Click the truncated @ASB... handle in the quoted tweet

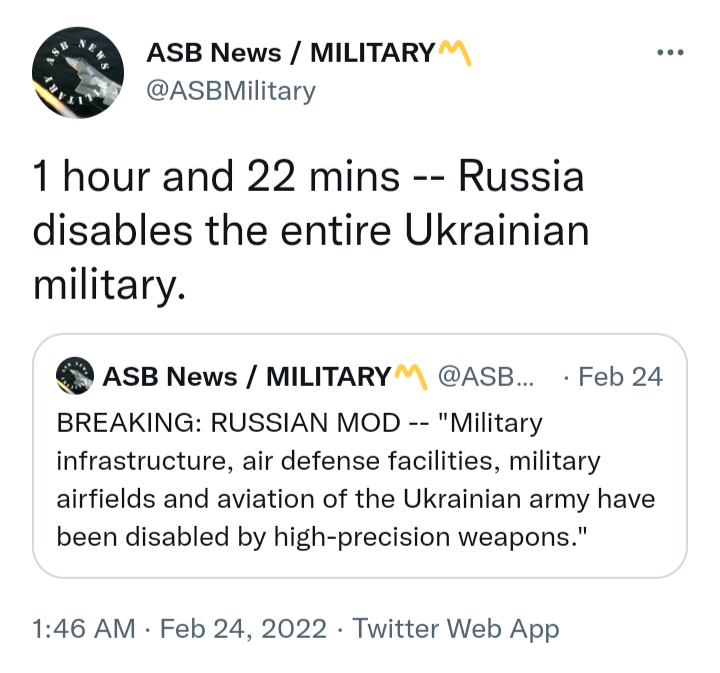click(x=486, y=377)
